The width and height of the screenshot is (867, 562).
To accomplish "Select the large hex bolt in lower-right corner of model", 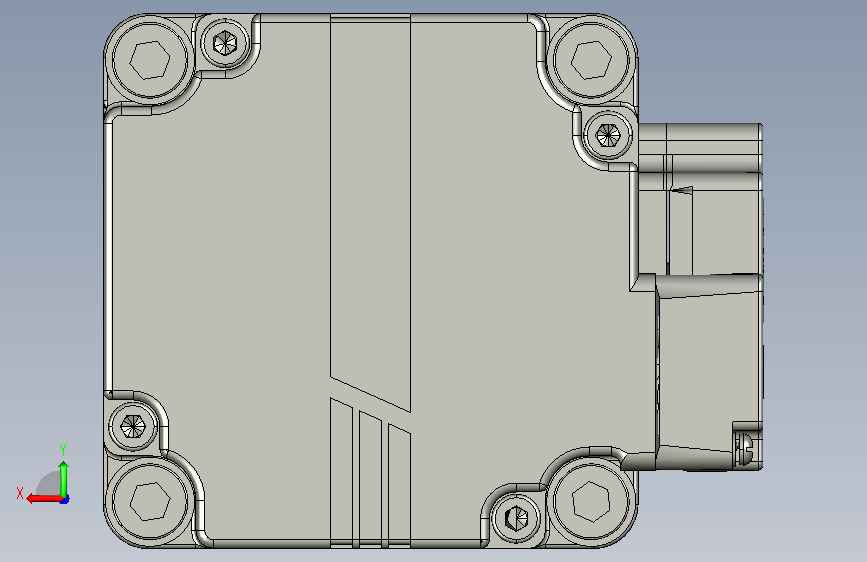I will point(591,502).
